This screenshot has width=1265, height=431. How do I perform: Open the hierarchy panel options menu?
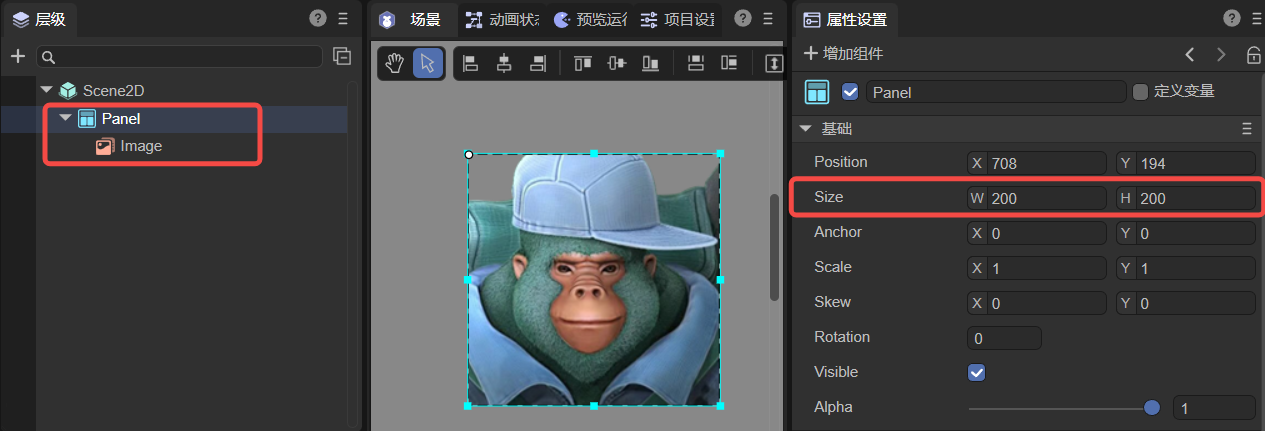(x=343, y=17)
